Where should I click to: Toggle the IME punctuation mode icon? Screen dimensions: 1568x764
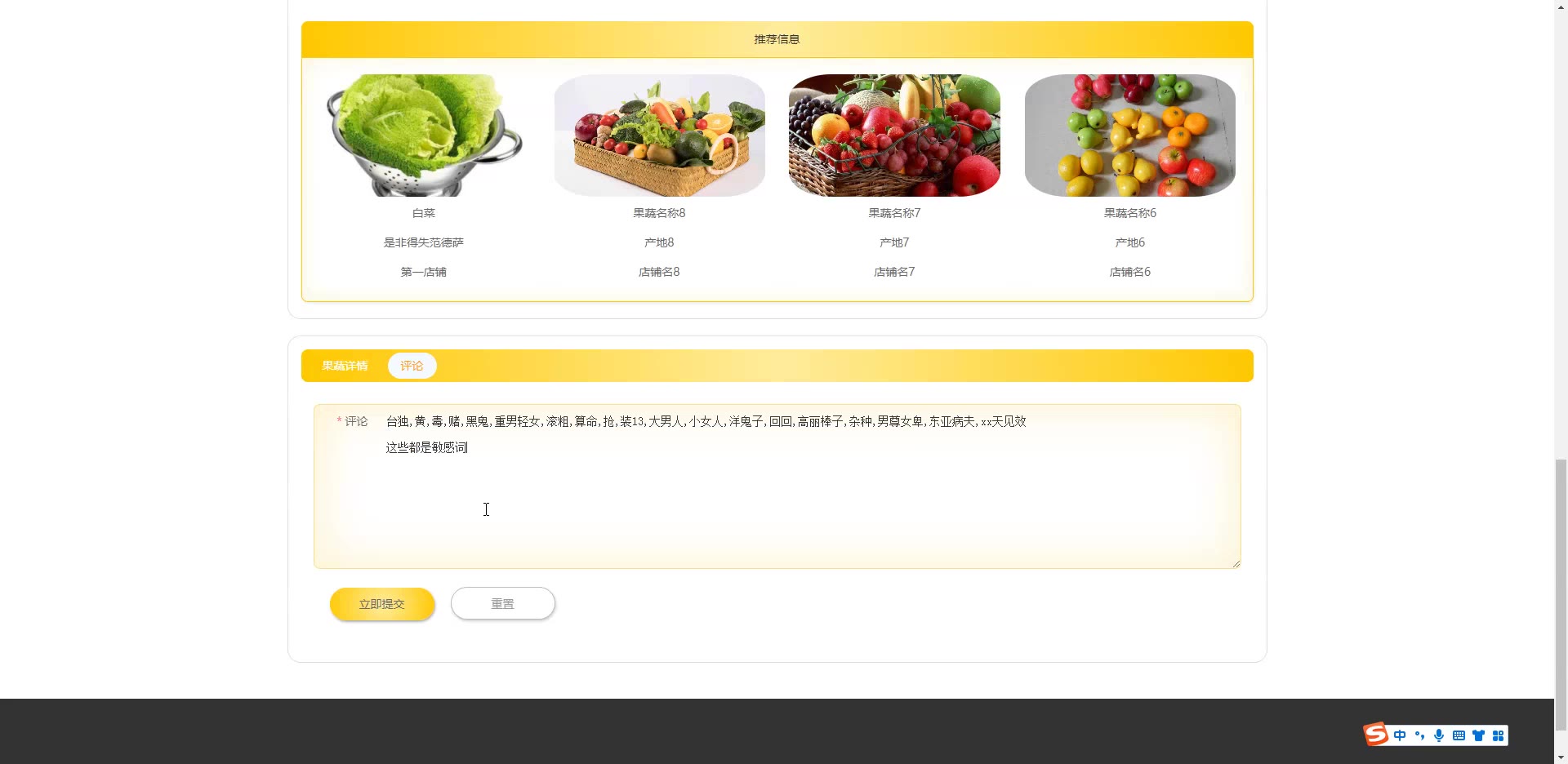point(1419,735)
